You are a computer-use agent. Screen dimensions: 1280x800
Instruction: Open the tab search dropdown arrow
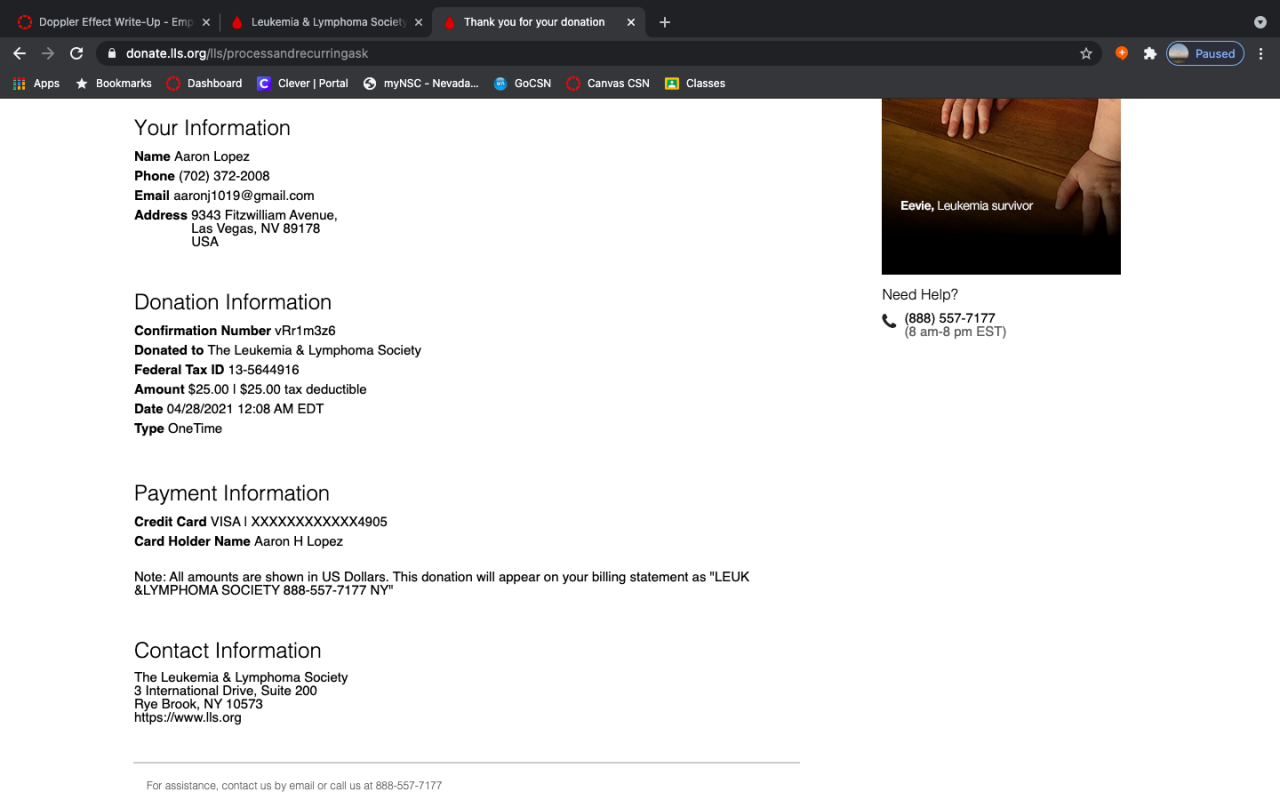1260,22
